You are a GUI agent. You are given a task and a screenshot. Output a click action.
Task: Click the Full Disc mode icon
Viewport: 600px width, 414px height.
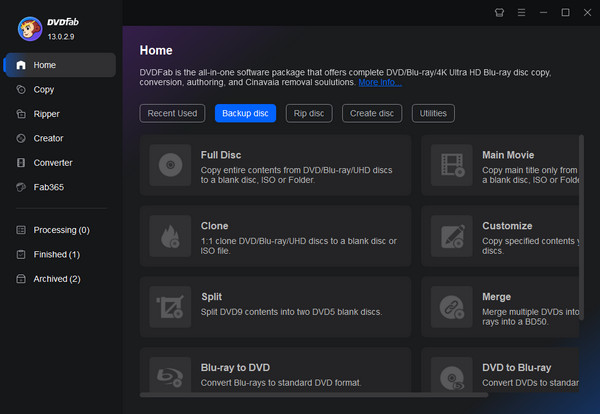(170, 165)
